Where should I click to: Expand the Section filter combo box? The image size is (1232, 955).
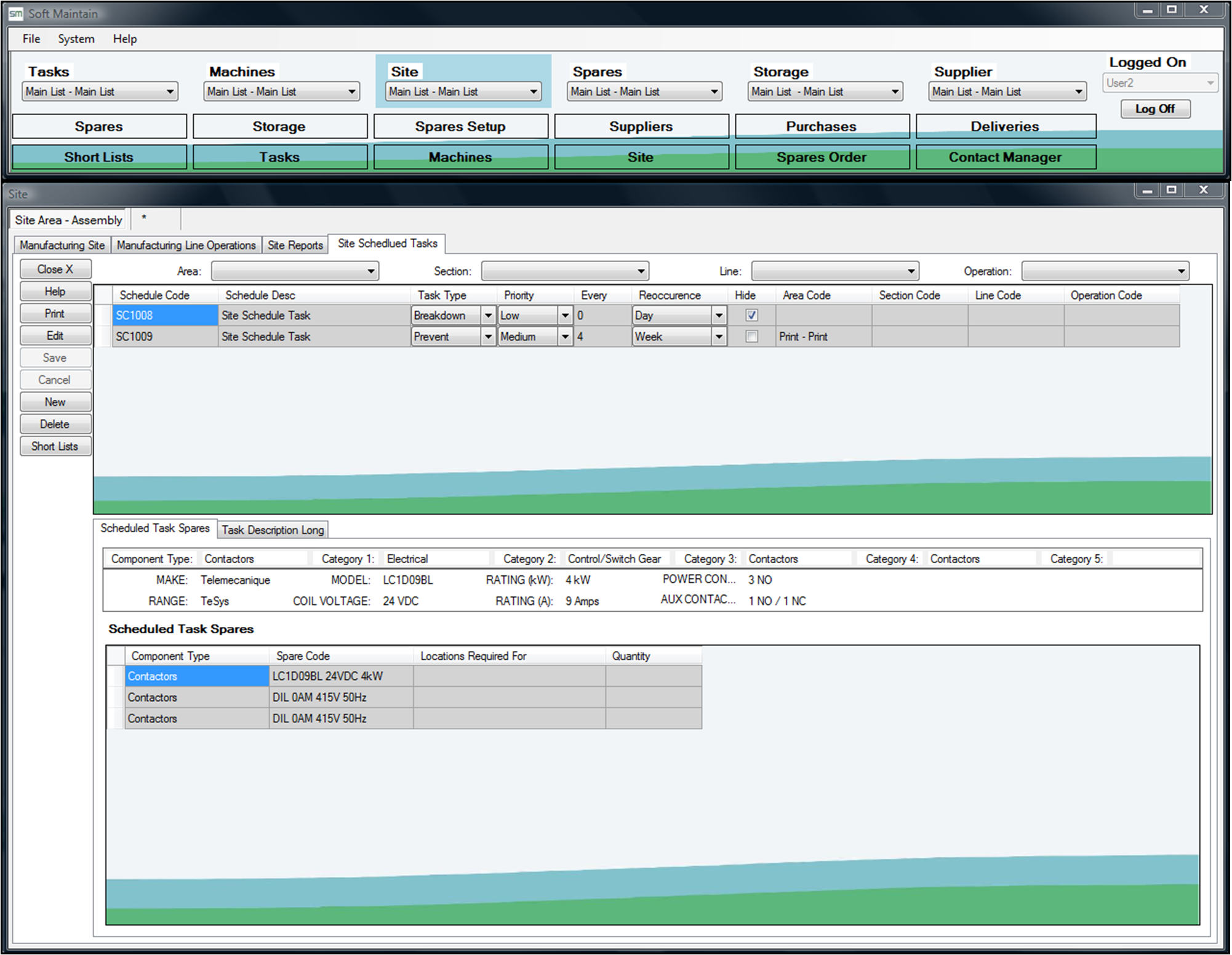pos(565,271)
